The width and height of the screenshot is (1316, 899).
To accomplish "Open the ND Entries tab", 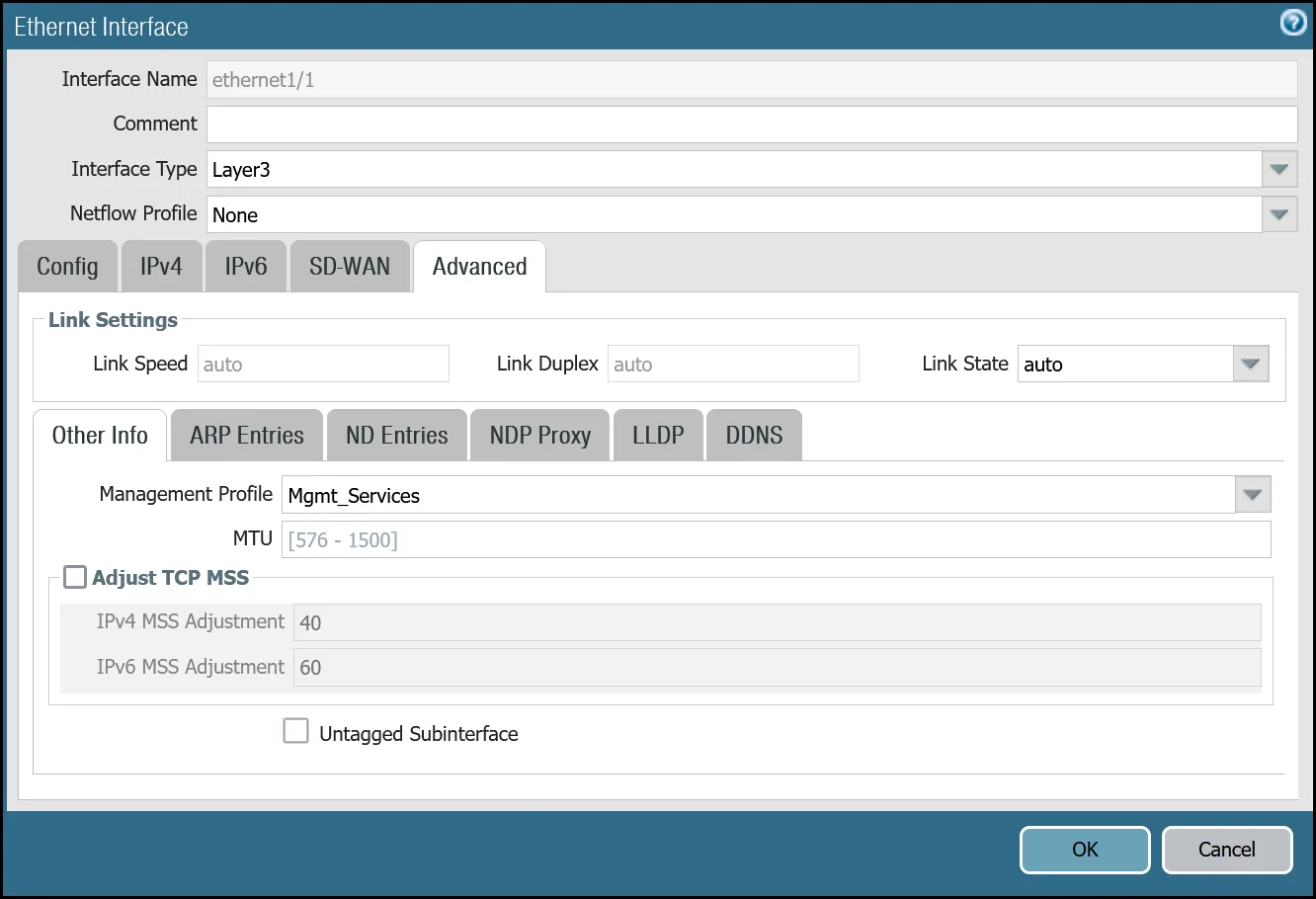I will [396, 435].
